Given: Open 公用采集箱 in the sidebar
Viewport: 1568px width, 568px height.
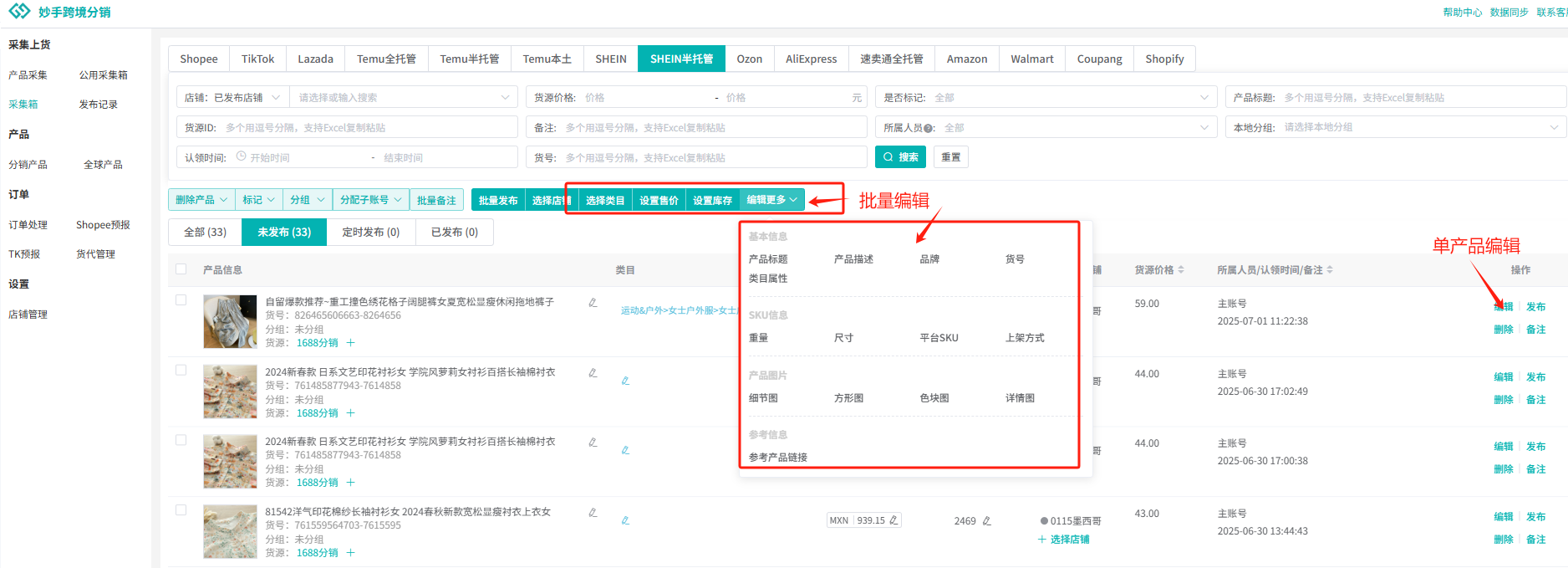Looking at the screenshot, I should point(104,75).
